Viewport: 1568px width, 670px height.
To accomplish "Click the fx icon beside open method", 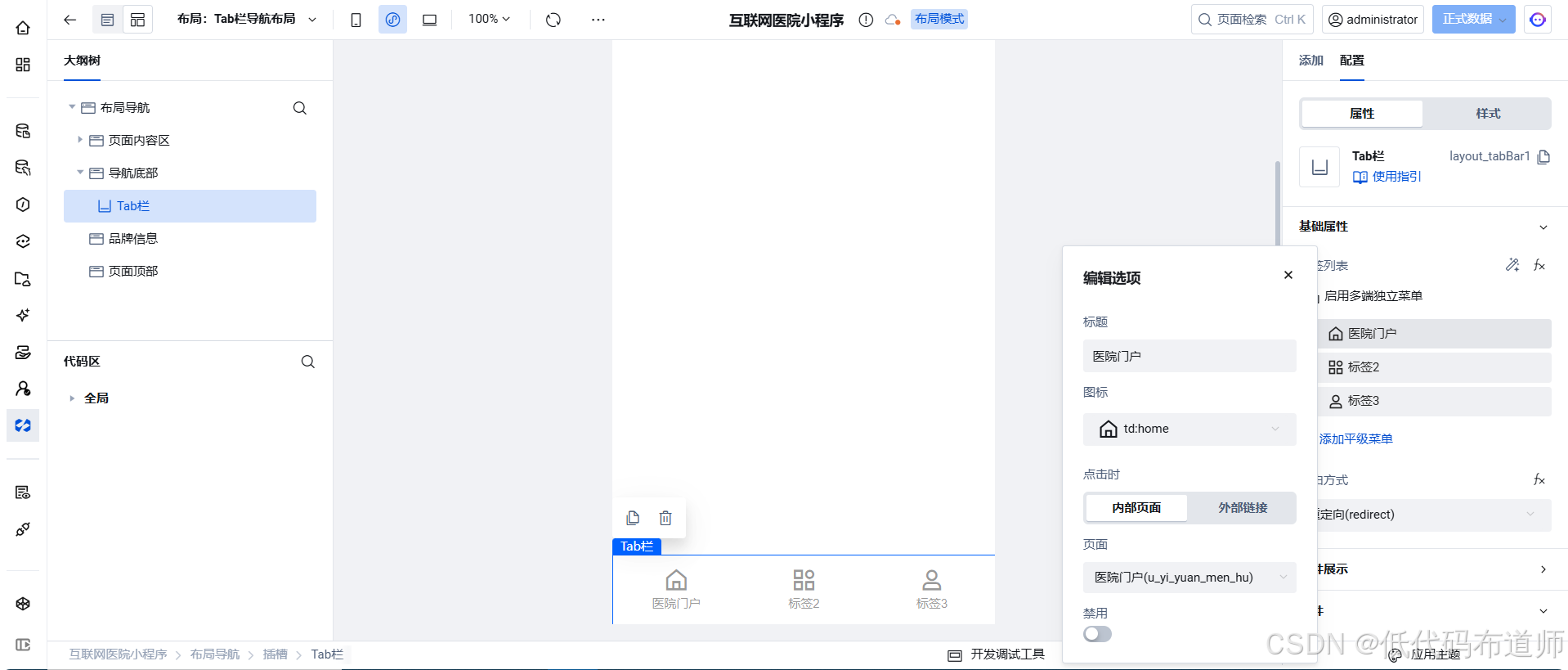I will (1539, 479).
